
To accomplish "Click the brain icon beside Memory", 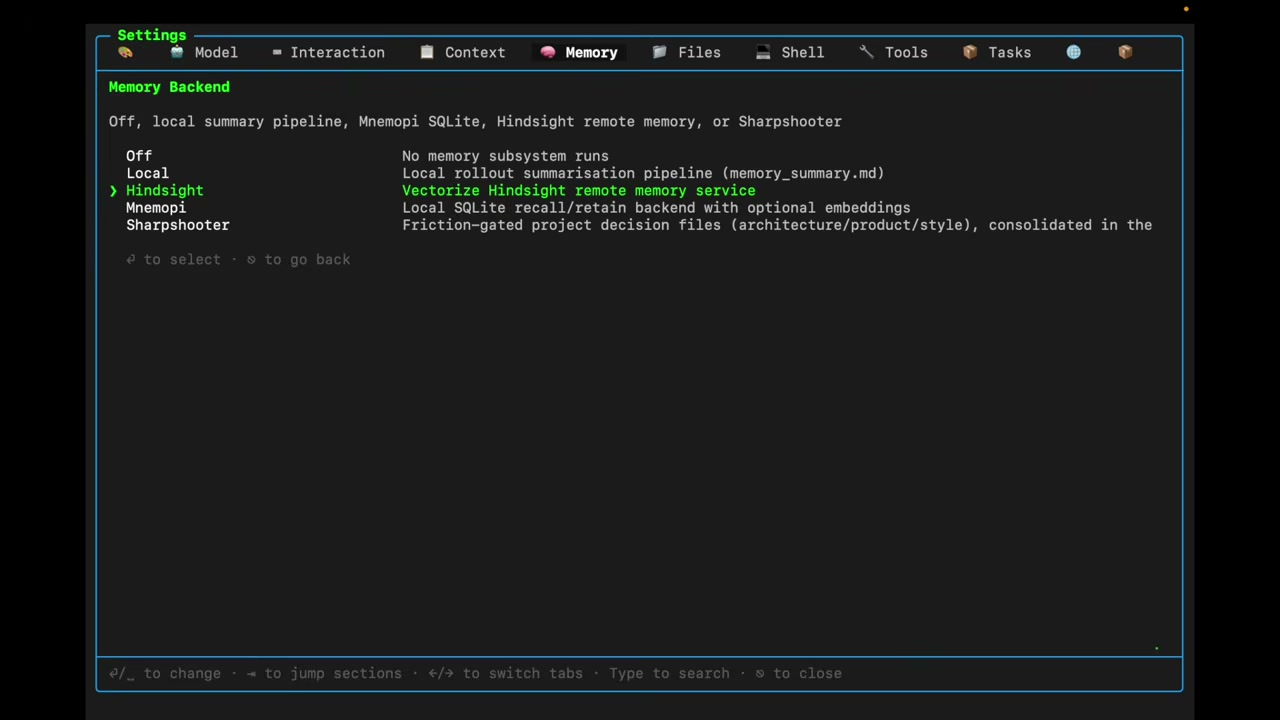I will click(x=548, y=52).
